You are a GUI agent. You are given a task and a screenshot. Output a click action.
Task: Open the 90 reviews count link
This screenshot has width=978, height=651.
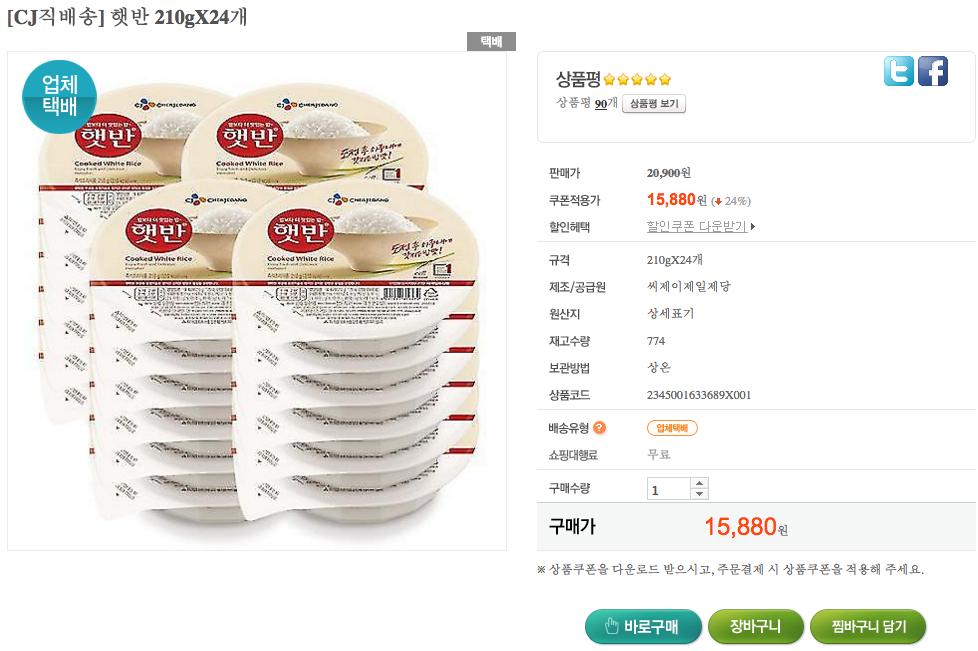(x=600, y=103)
